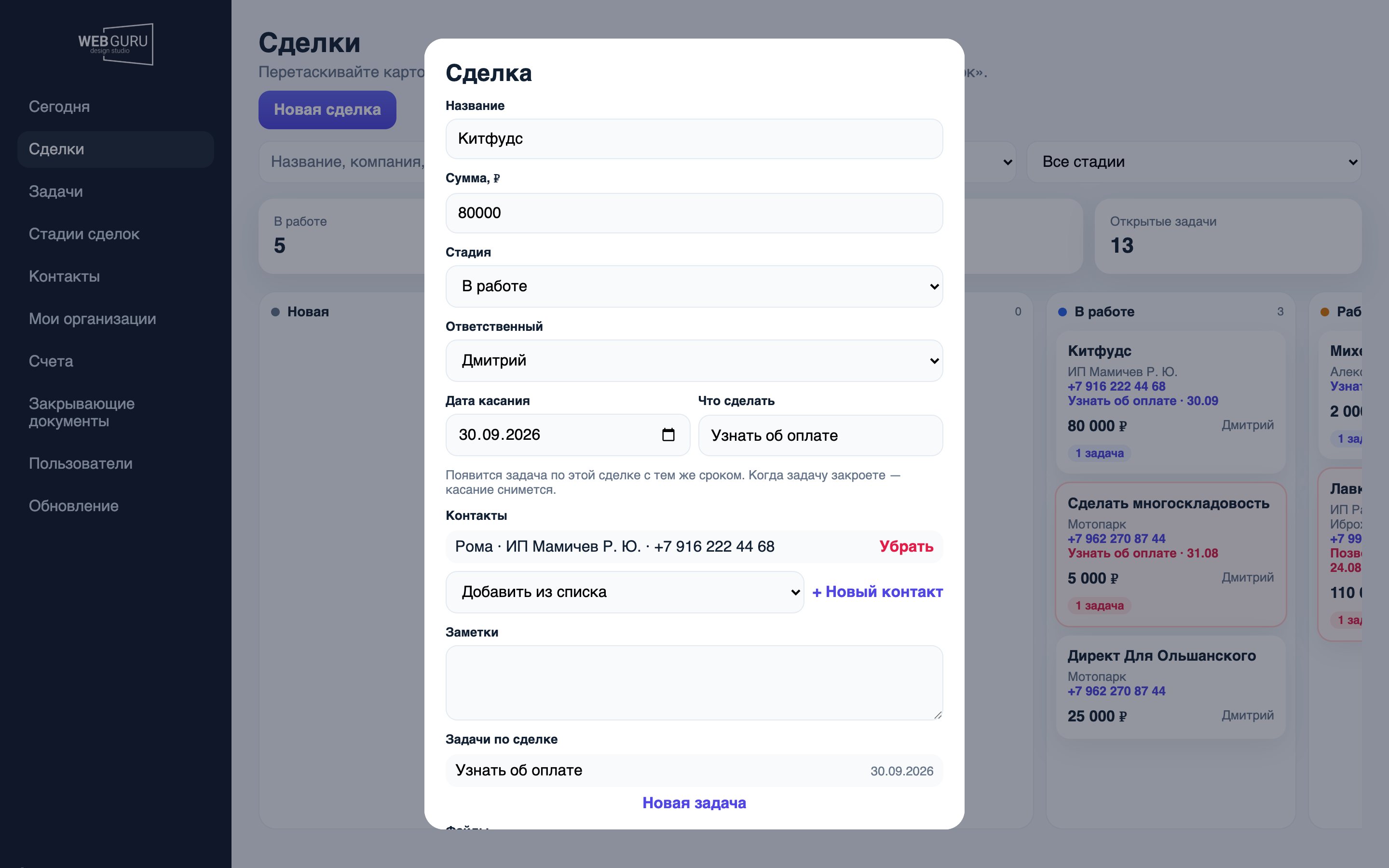Click into the Название field with Китфудс
The width and height of the screenshot is (1389, 868).
pos(694,139)
